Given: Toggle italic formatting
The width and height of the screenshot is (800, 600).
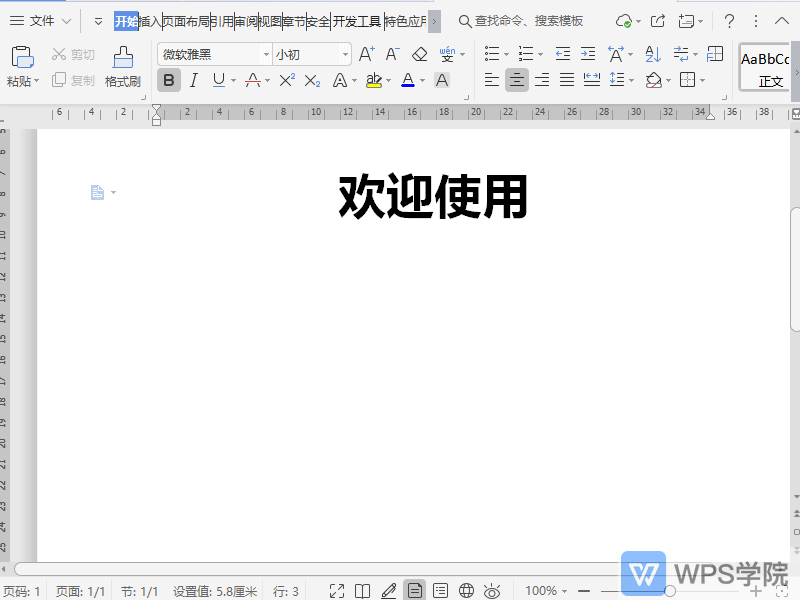Looking at the screenshot, I should click(x=193, y=79).
